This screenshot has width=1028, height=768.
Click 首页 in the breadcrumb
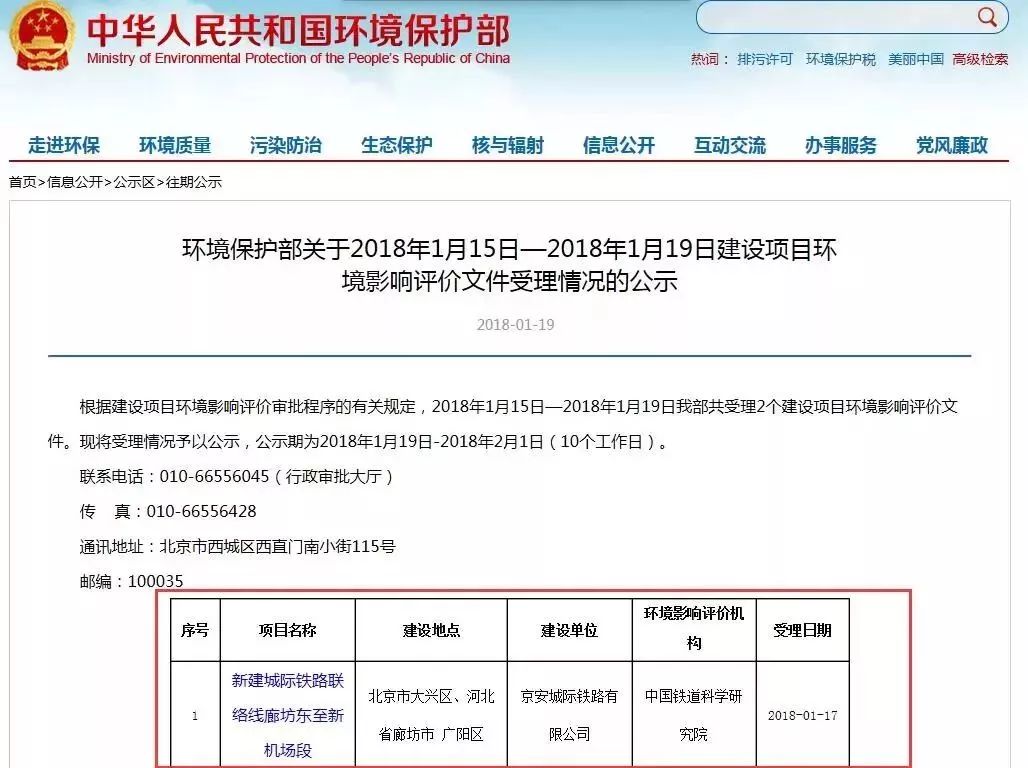click(x=23, y=182)
